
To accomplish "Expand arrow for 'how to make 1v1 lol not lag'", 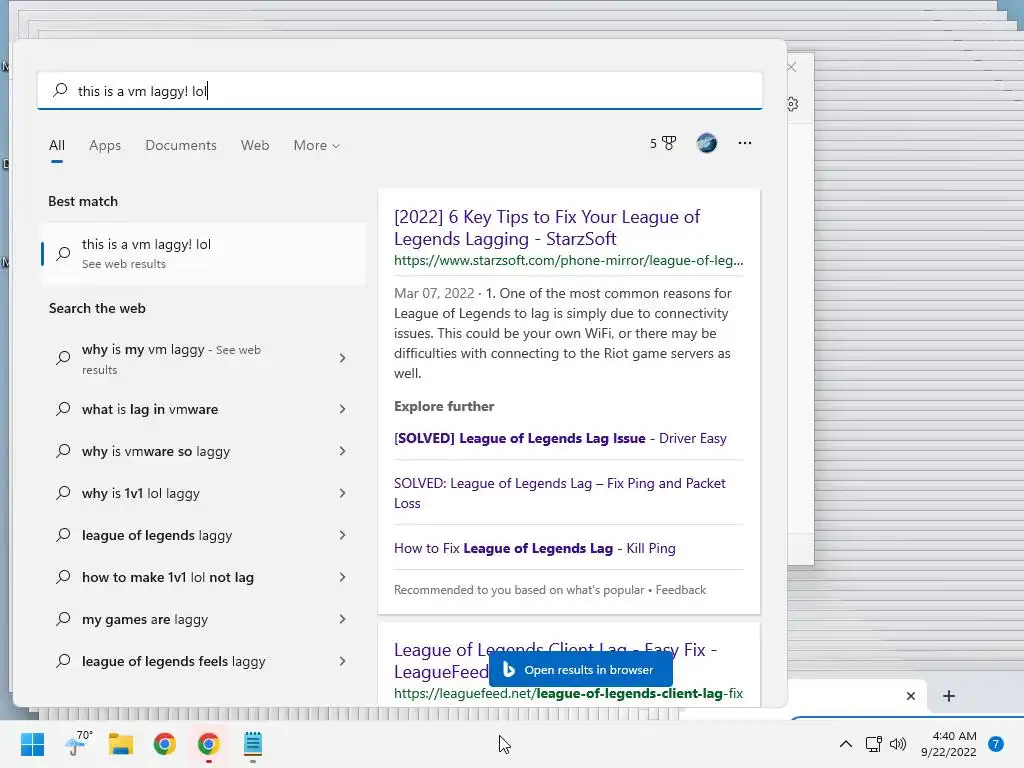I will [342, 577].
